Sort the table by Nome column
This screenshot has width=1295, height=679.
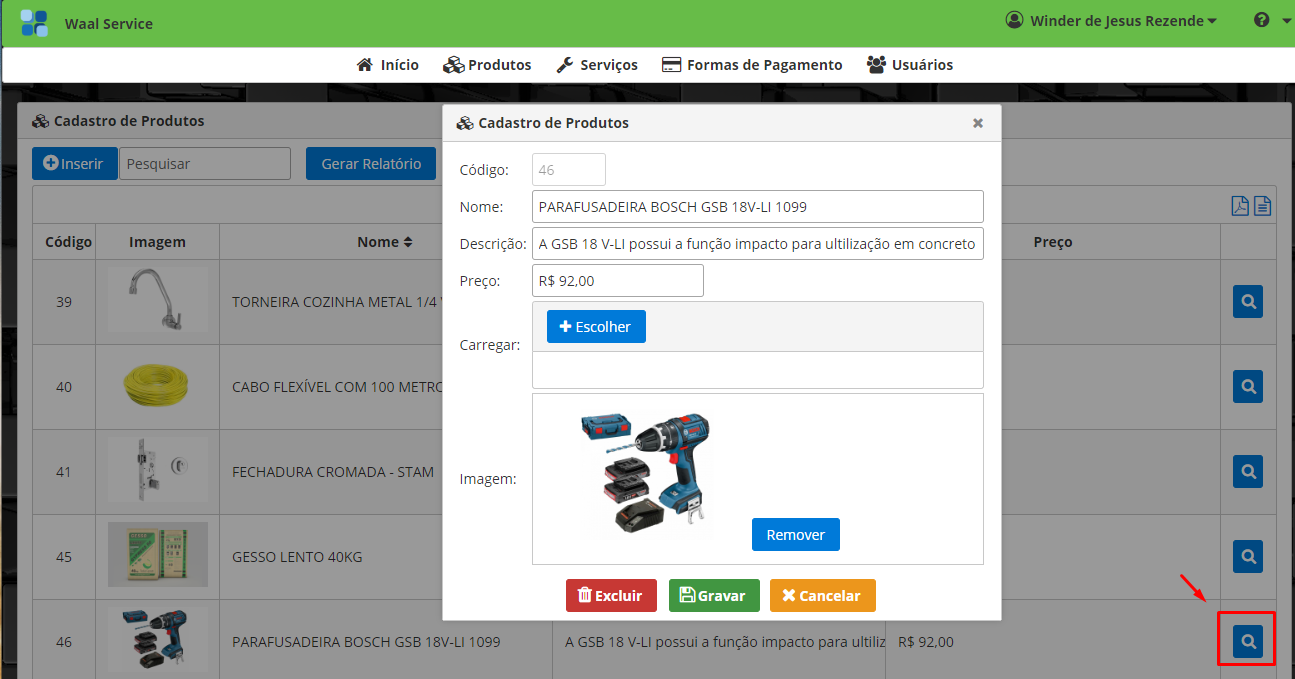pos(385,242)
